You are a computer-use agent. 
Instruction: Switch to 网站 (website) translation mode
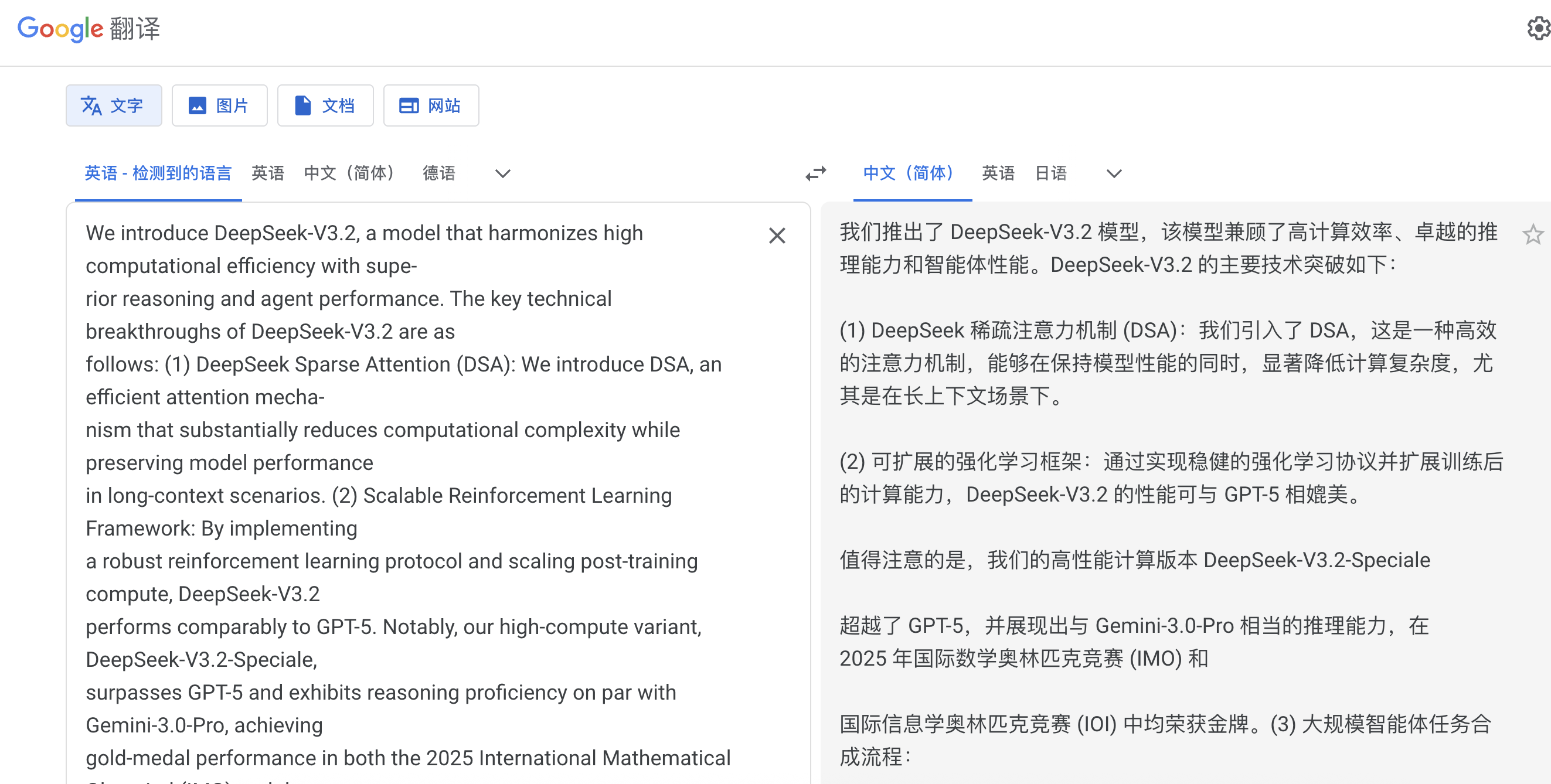click(x=430, y=105)
